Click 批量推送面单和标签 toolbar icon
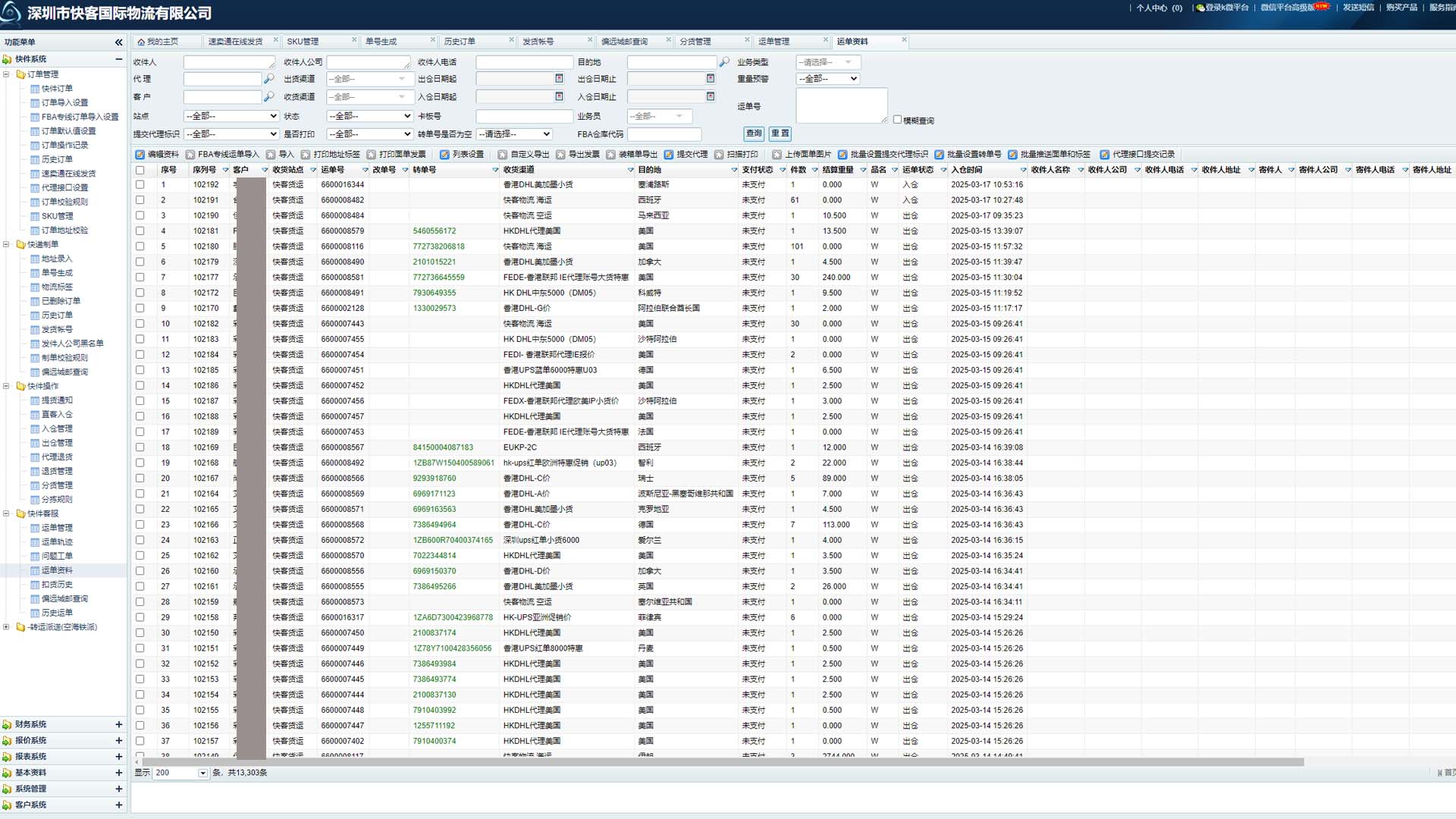Screen dimensions: 1456x819 point(1012,155)
